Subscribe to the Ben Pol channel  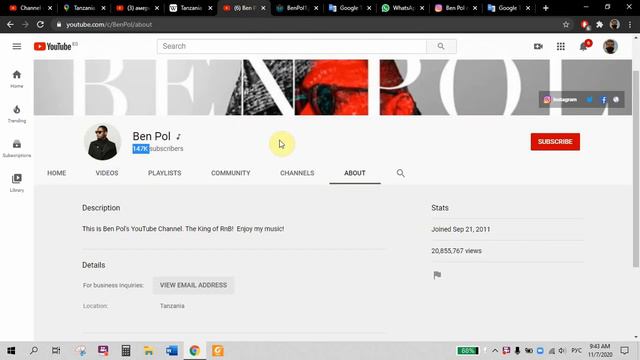(555, 142)
